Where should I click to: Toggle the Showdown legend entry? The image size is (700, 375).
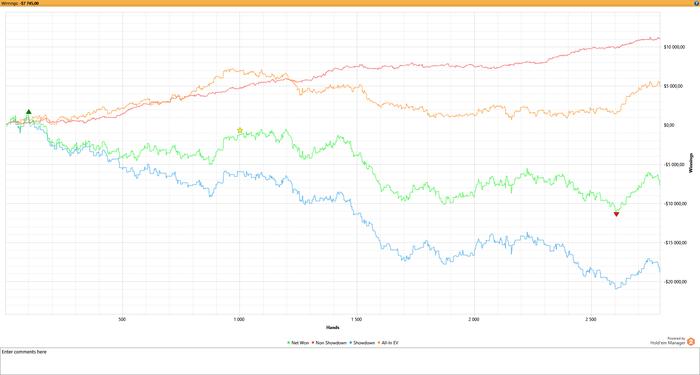click(x=362, y=342)
